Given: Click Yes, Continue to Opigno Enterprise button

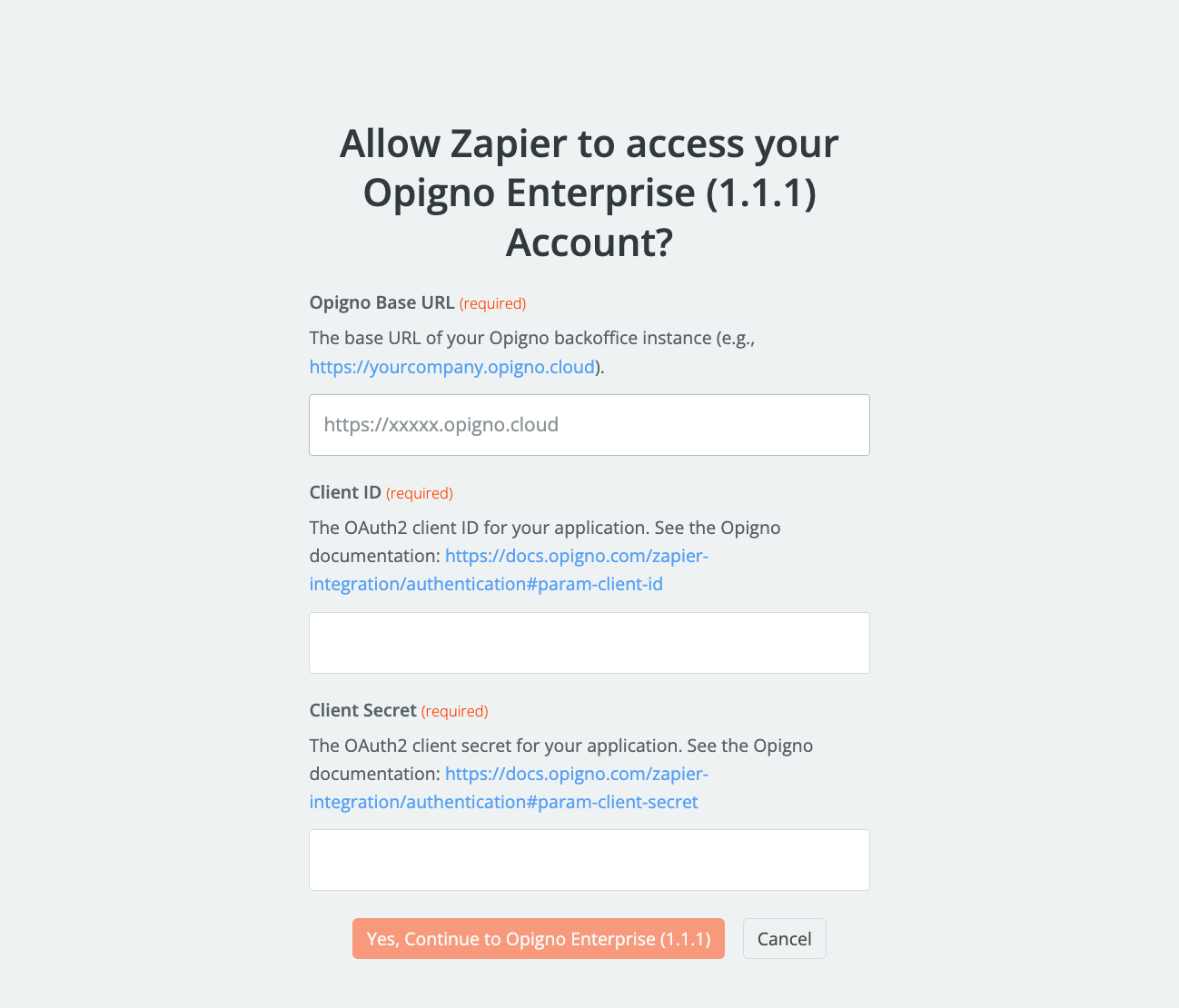Looking at the screenshot, I should tap(538, 938).
